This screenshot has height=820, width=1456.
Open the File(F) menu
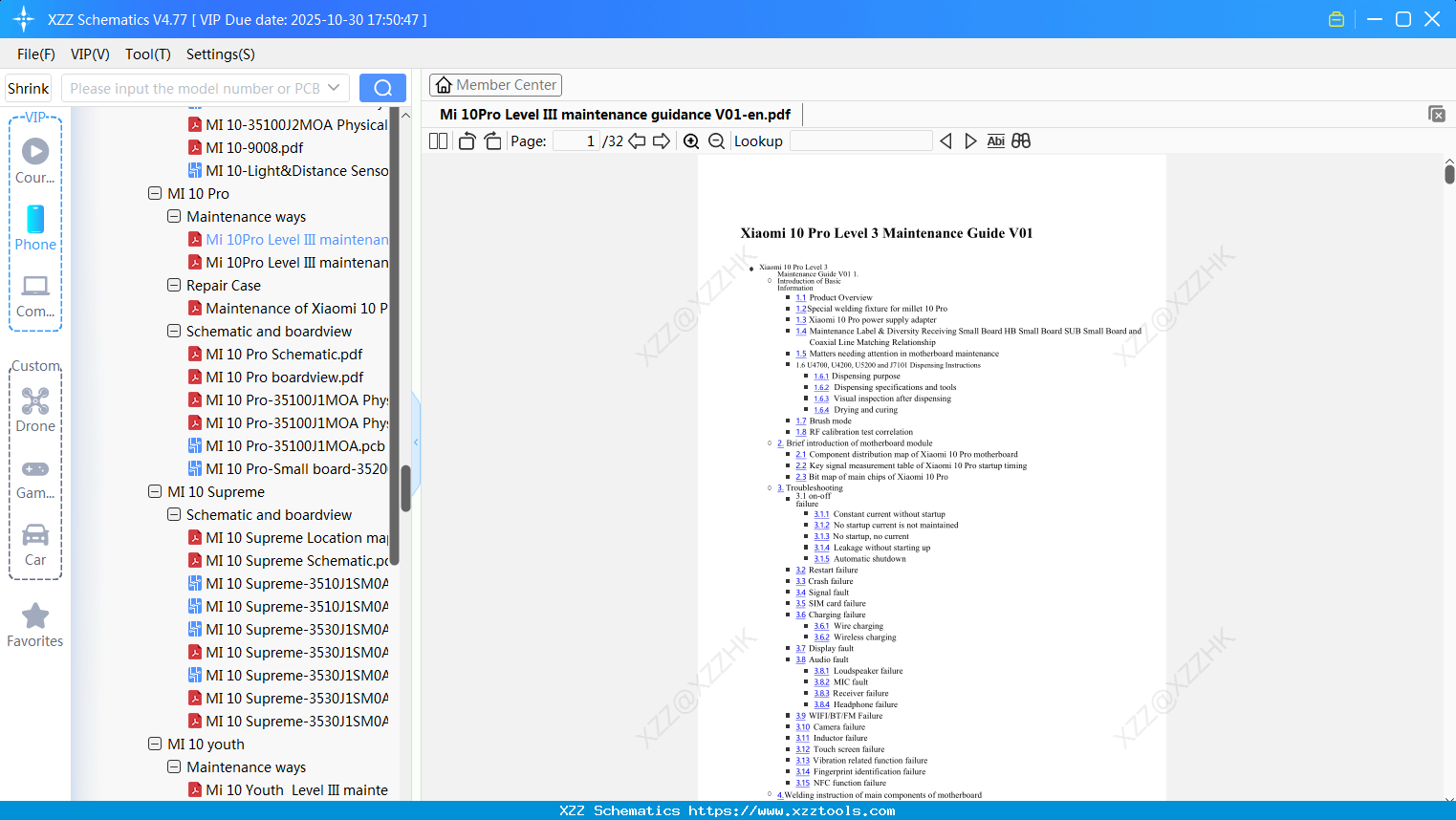[x=36, y=54]
